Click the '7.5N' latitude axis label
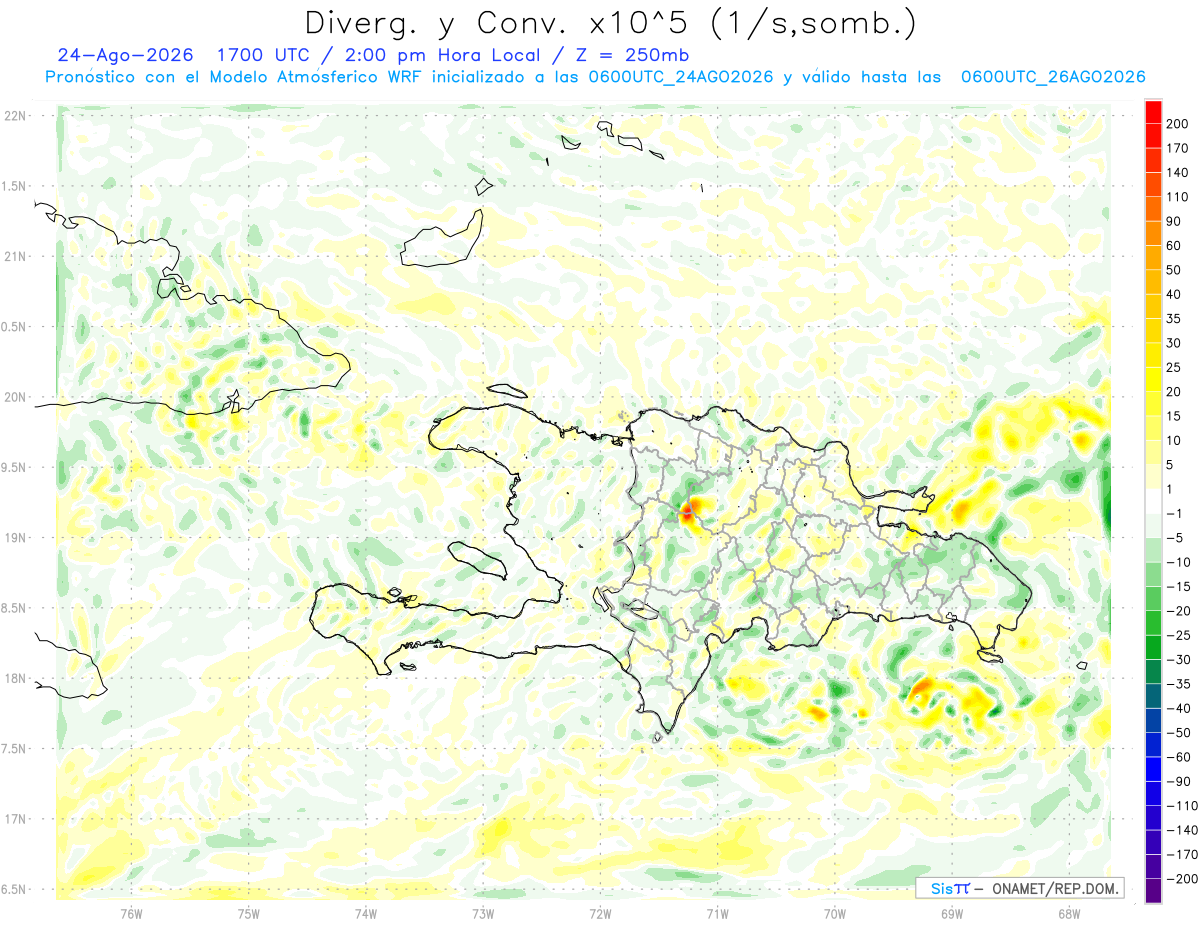 point(15,749)
